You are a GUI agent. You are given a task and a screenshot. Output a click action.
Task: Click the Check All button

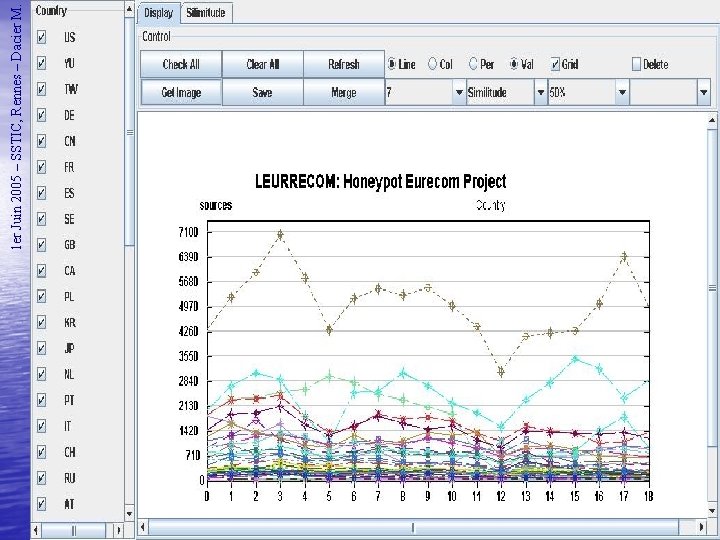pyautogui.click(x=181, y=64)
